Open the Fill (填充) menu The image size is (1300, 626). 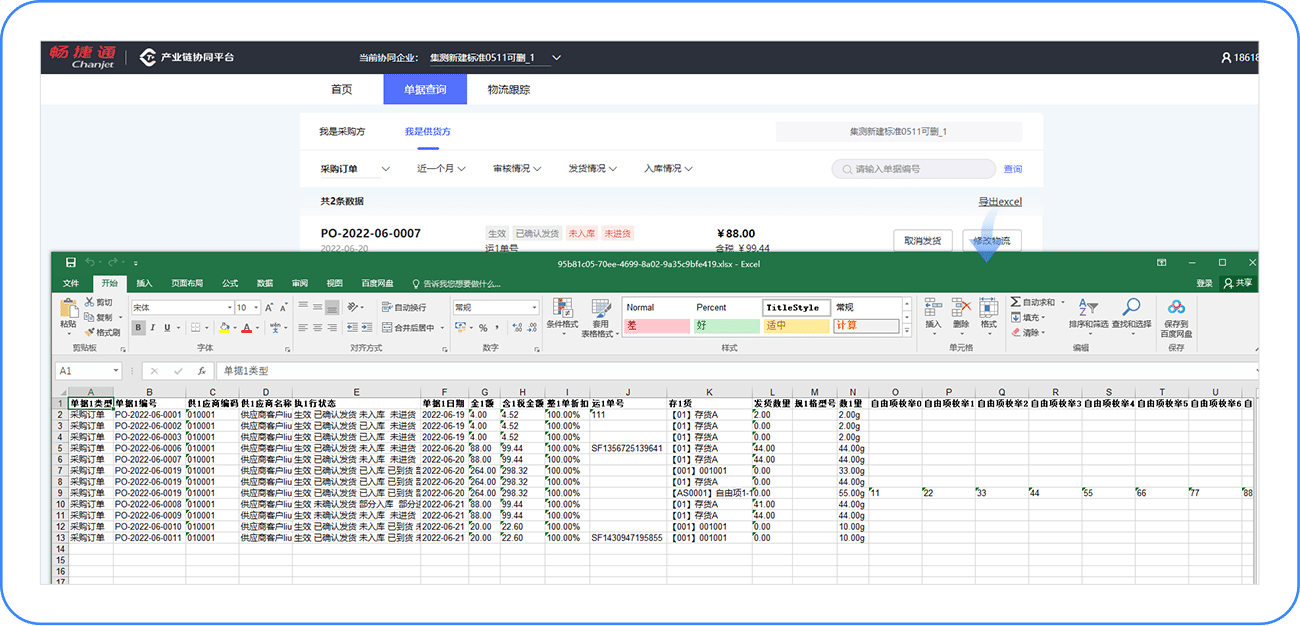pyautogui.click(x=1028, y=317)
